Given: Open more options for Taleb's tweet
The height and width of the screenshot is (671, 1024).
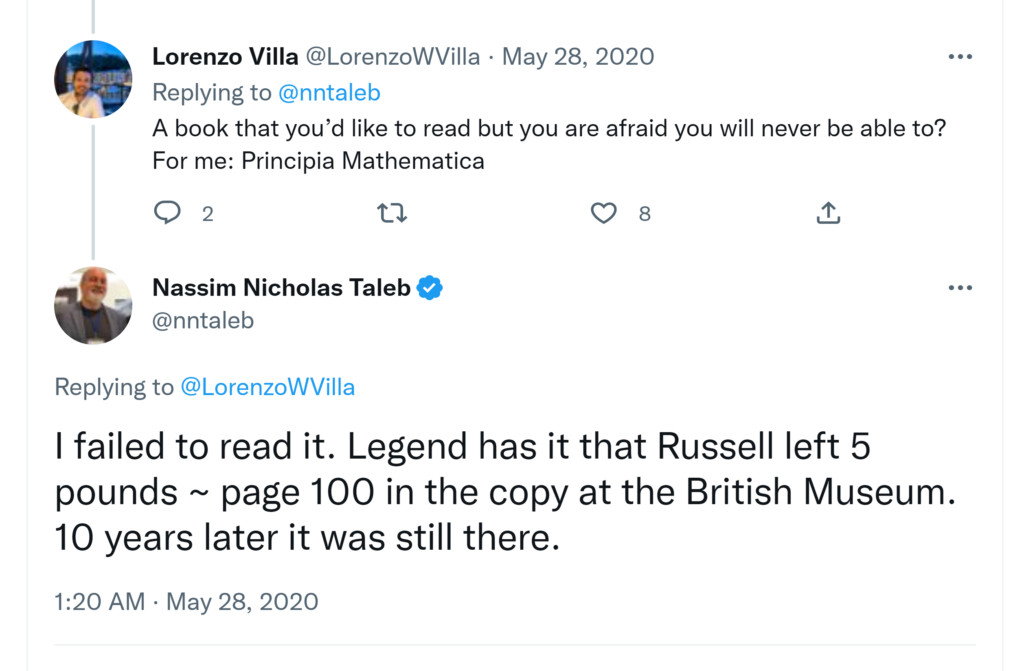Looking at the screenshot, I should [960, 288].
